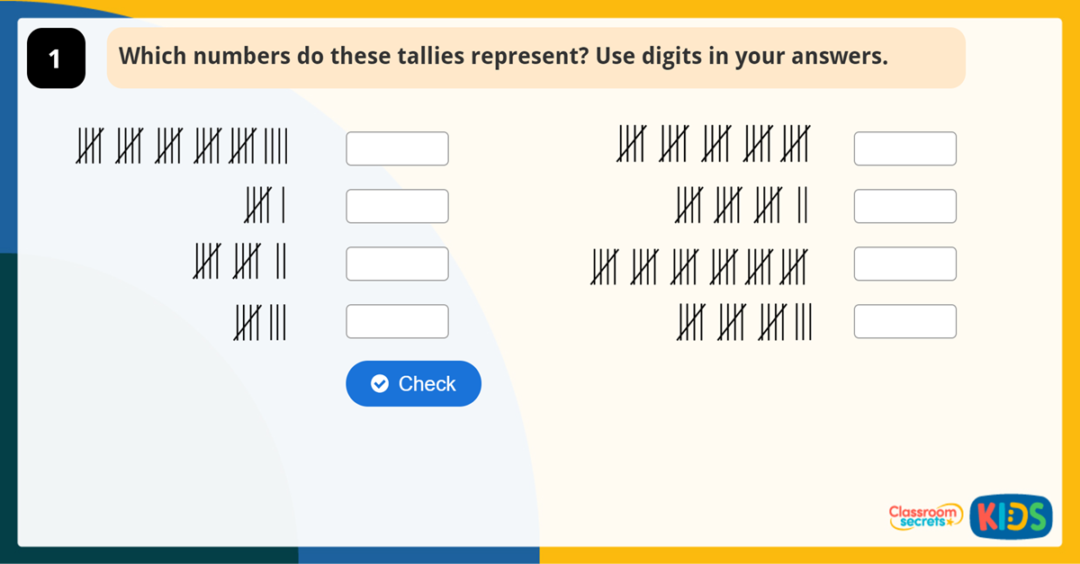Click the tally marks showing twelve
This screenshot has width=1080, height=564.
click(240, 264)
